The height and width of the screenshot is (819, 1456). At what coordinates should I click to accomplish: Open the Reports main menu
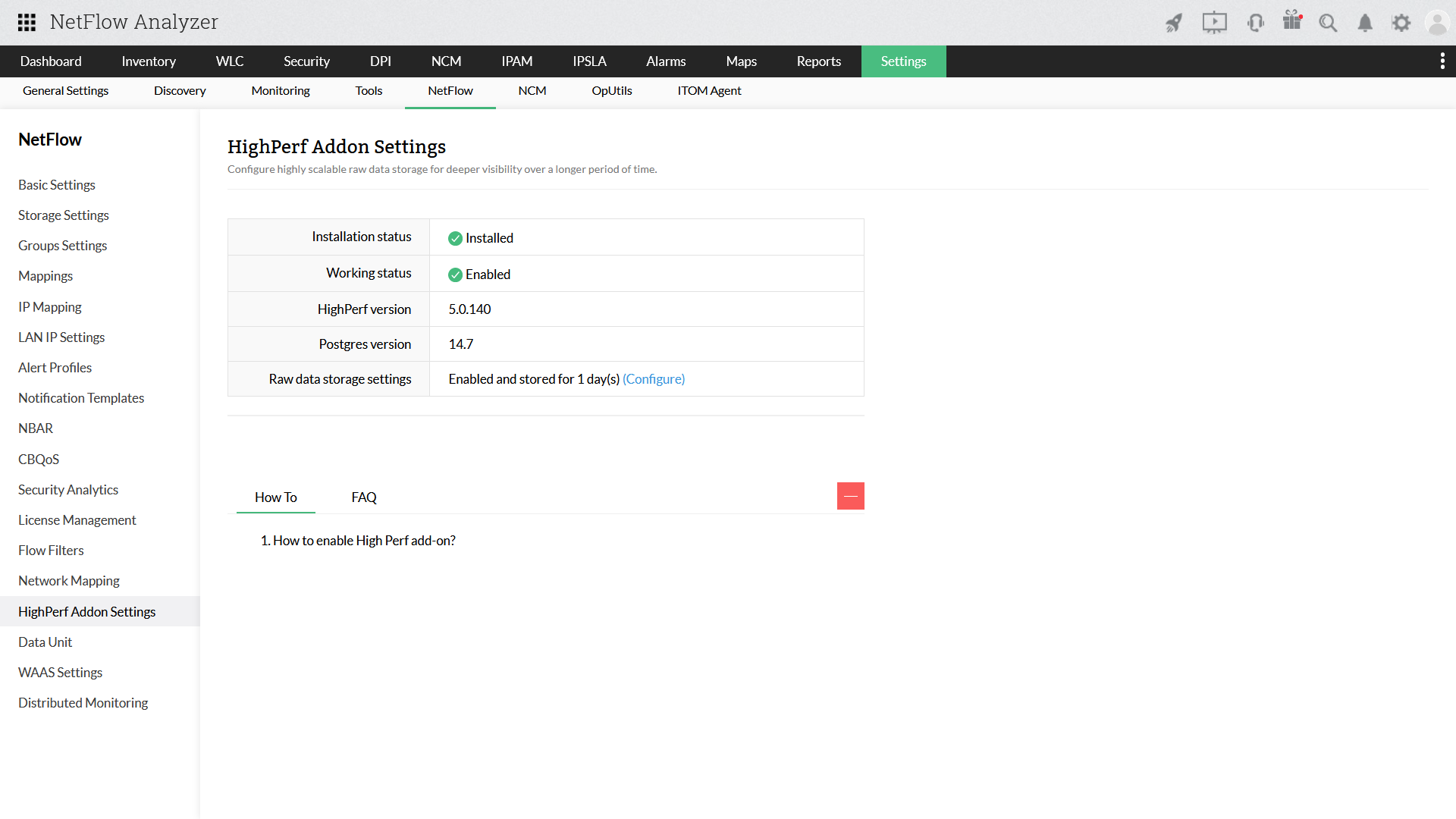coord(818,61)
